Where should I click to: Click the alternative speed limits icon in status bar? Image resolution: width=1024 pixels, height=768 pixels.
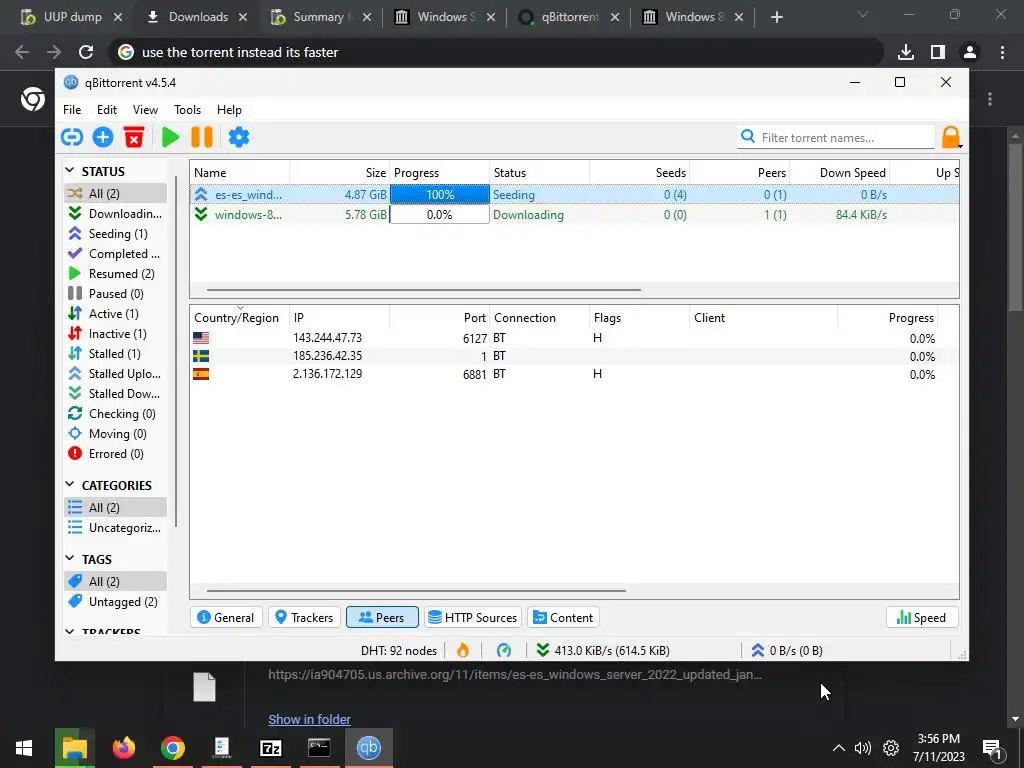tap(504, 650)
